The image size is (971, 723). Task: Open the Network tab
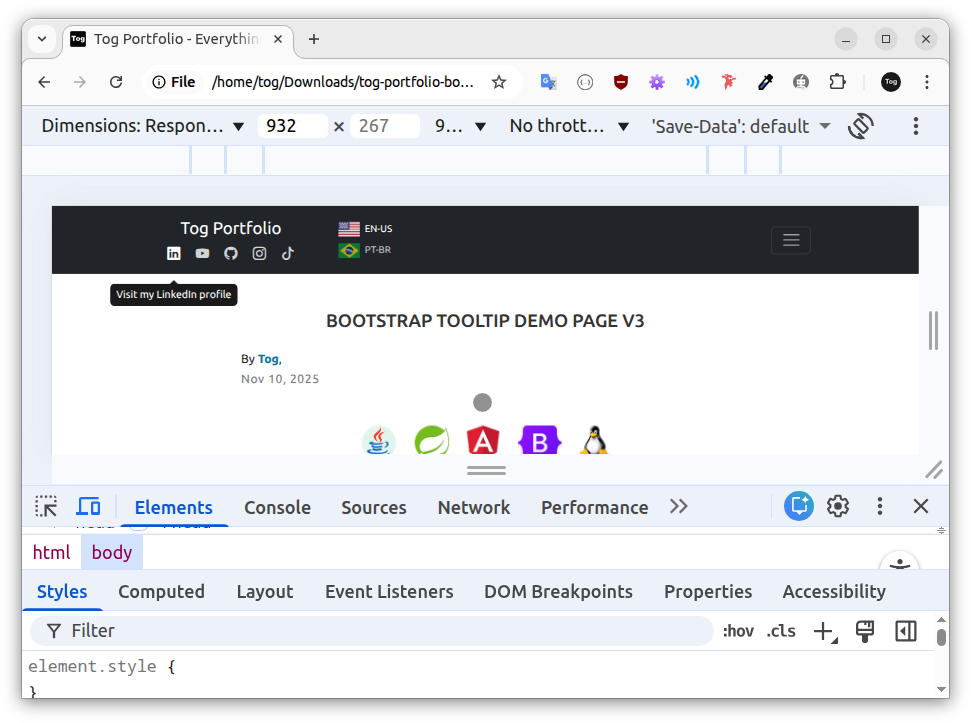[x=474, y=508]
